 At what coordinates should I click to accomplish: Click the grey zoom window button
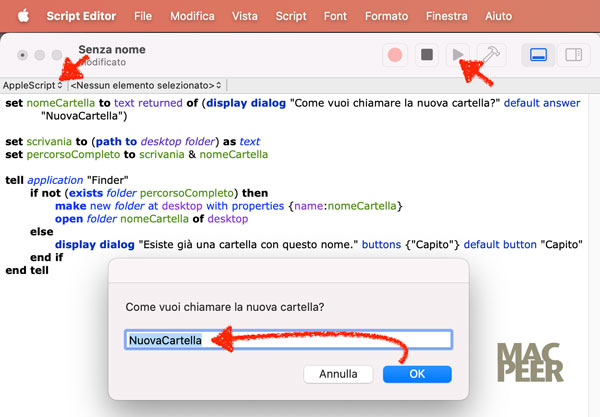[x=57, y=55]
